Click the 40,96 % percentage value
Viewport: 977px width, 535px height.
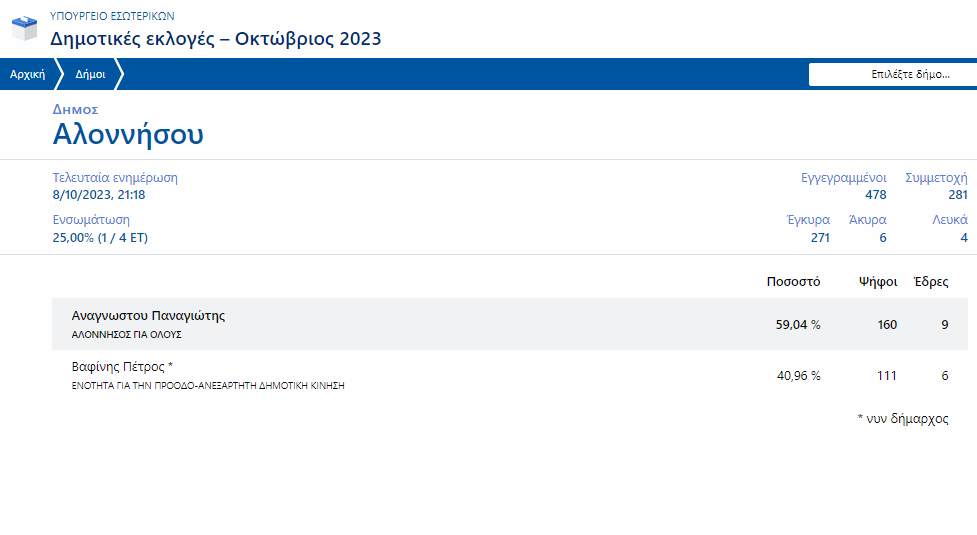pyautogui.click(x=798, y=376)
